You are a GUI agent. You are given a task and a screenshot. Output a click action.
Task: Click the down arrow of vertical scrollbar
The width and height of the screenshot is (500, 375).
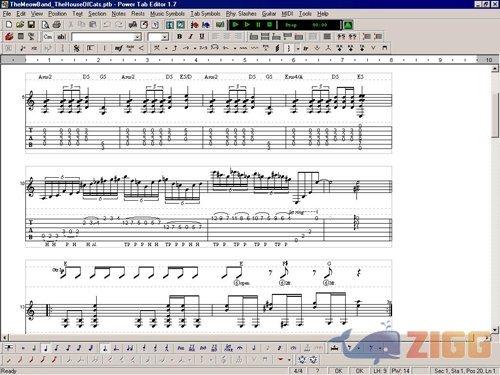coord(495,330)
